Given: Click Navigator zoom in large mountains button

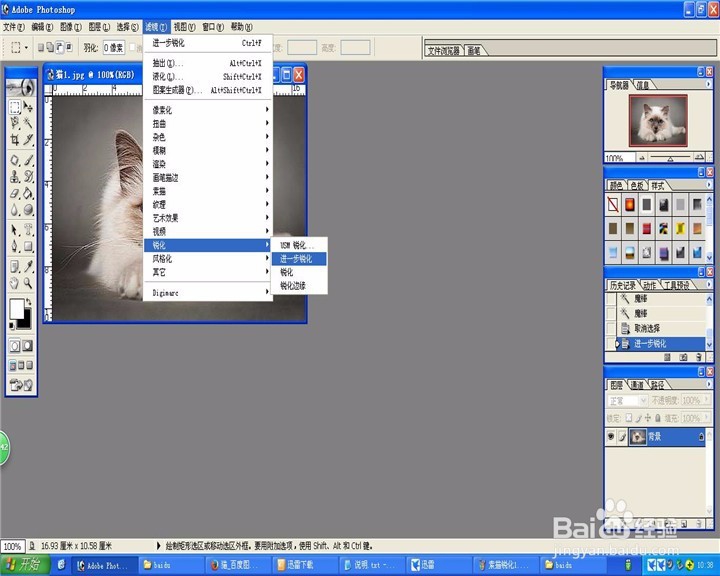Looking at the screenshot, I should pos(699,158).
